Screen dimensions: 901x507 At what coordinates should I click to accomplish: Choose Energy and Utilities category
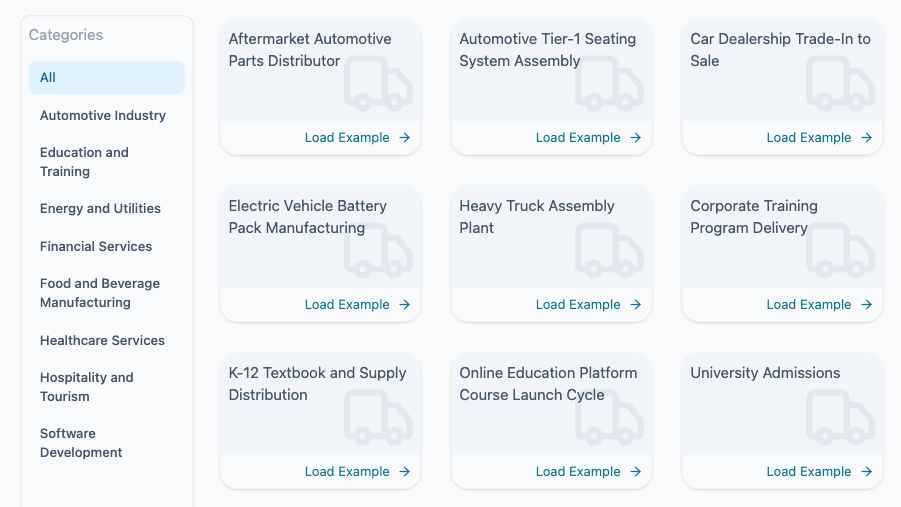(100, 209)
